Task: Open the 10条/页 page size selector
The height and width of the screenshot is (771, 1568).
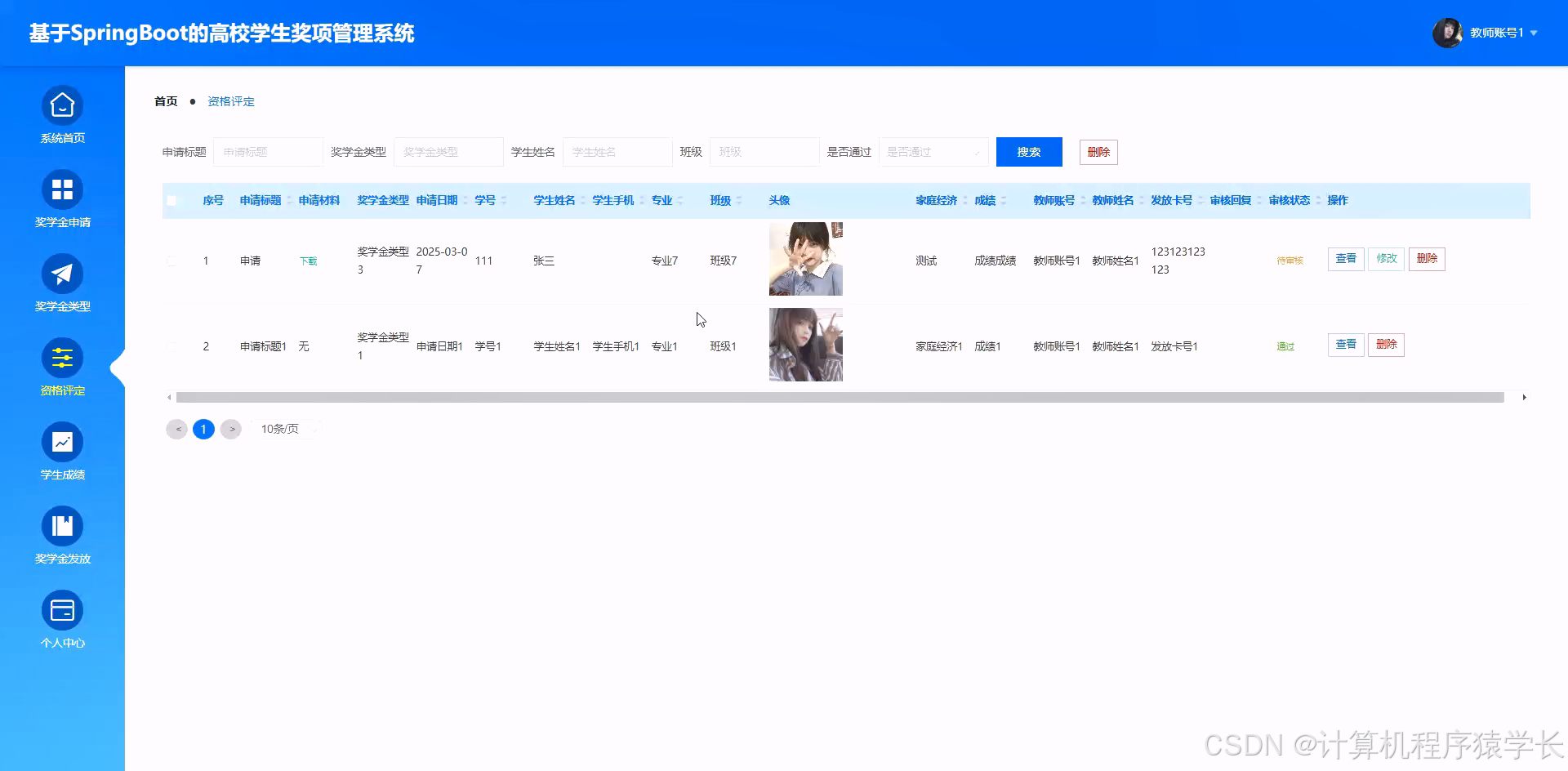Action: [280, 428]
